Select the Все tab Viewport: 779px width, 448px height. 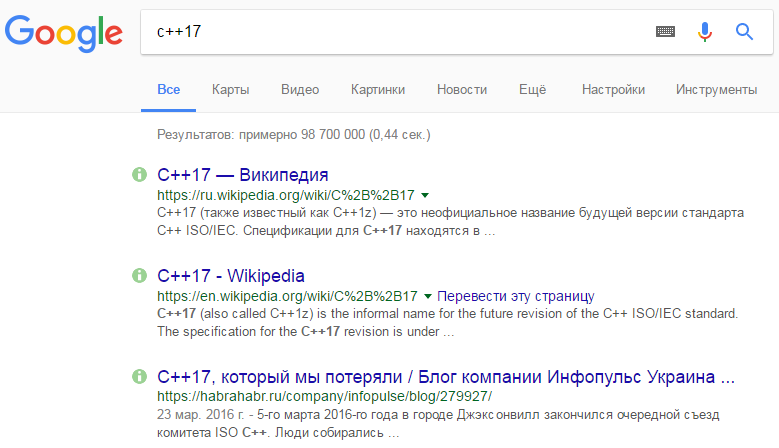point(168,90)
